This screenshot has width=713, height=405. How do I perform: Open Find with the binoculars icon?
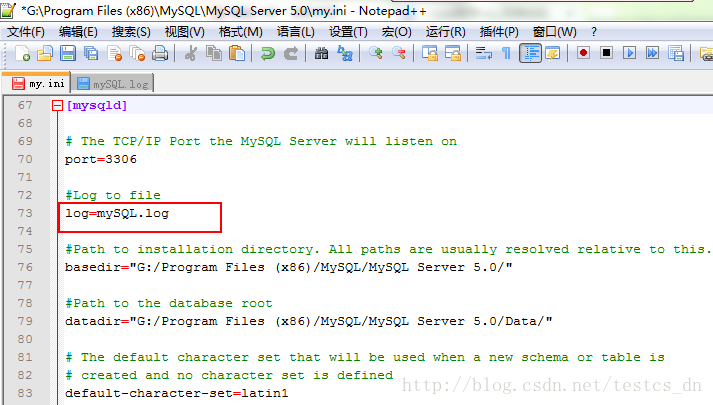point(321,53)
